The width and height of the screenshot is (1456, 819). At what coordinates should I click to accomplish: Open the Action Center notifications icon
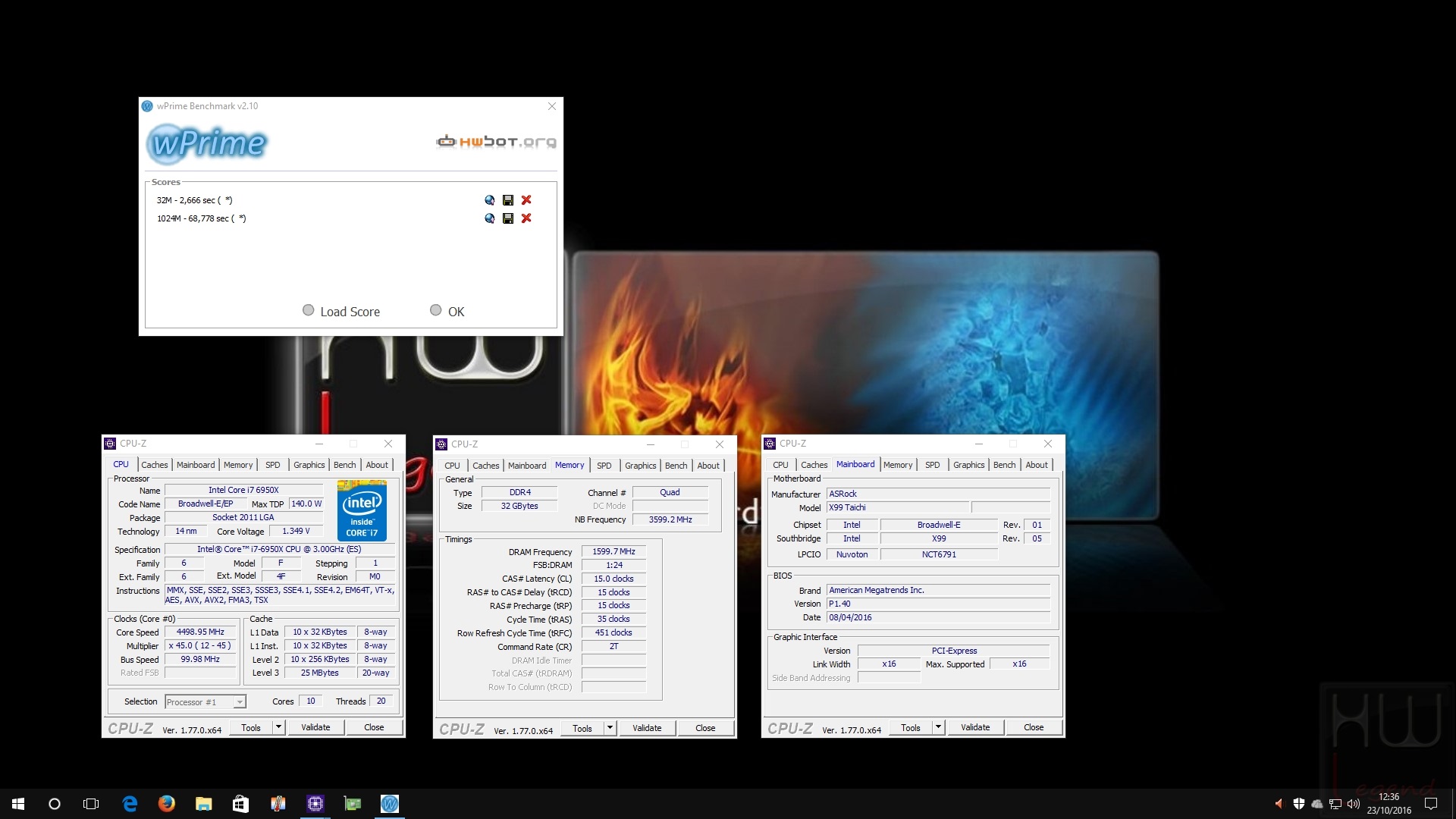(1431, 804)
